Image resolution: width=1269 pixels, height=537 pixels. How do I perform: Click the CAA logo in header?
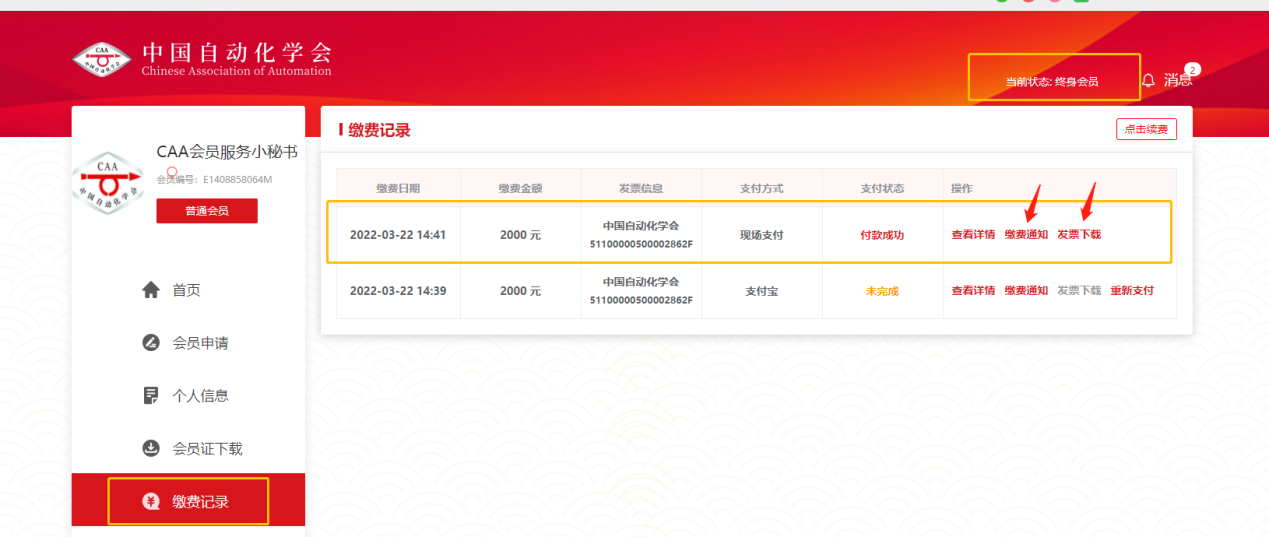[102, 58]
